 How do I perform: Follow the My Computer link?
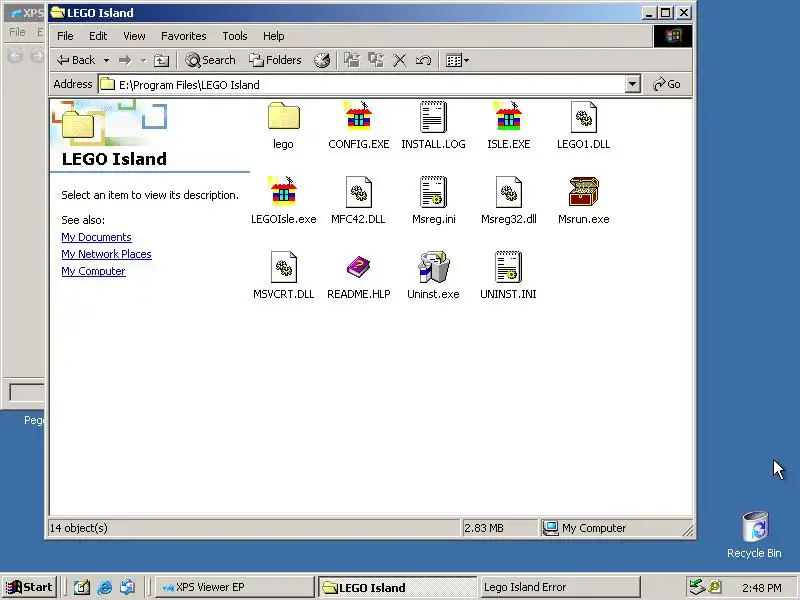tap(93, 271)
